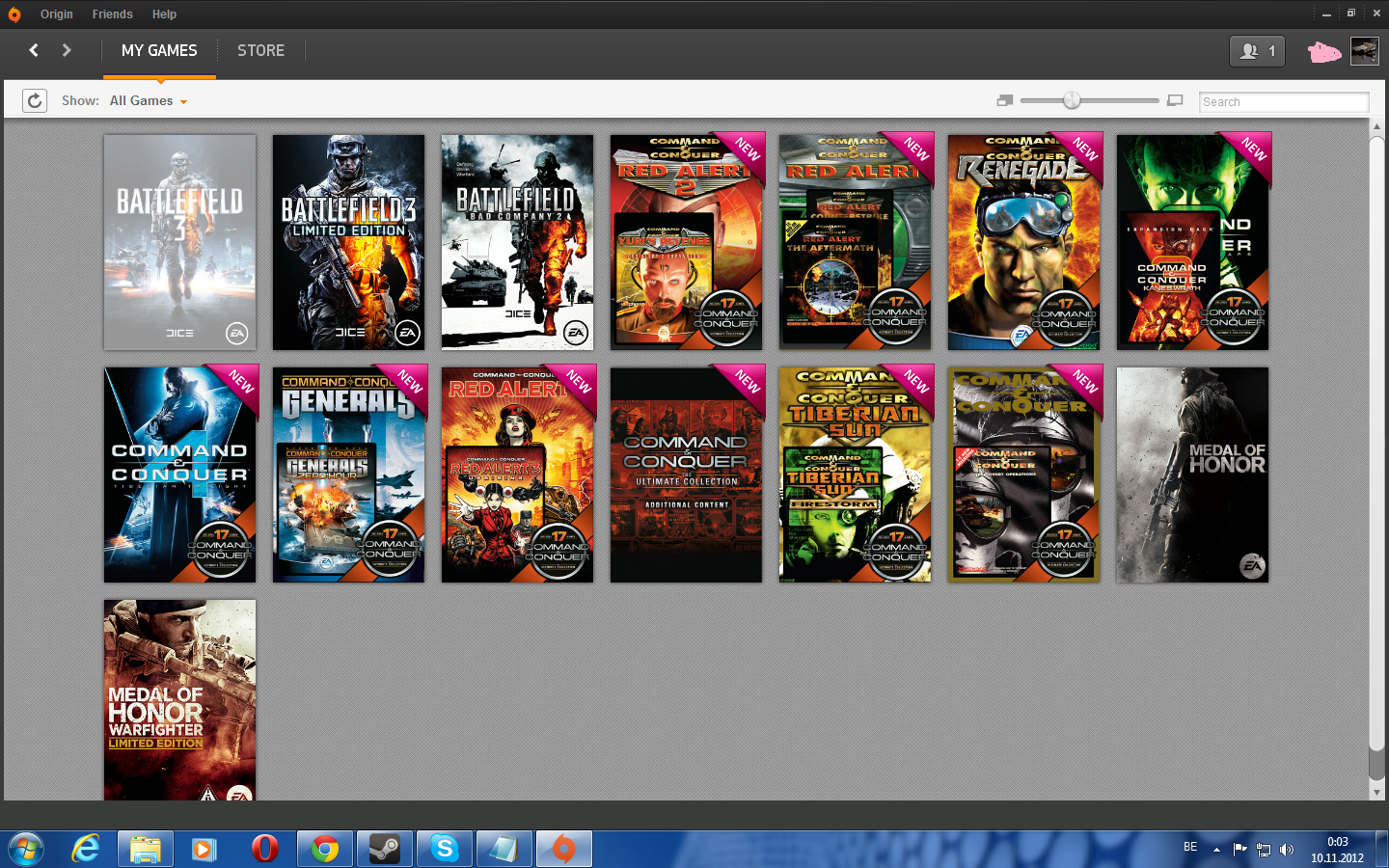Click Origin taskbar button
Image resolution: width=1389 pixels, height=868 pixels.
click(x=564, y=850)
